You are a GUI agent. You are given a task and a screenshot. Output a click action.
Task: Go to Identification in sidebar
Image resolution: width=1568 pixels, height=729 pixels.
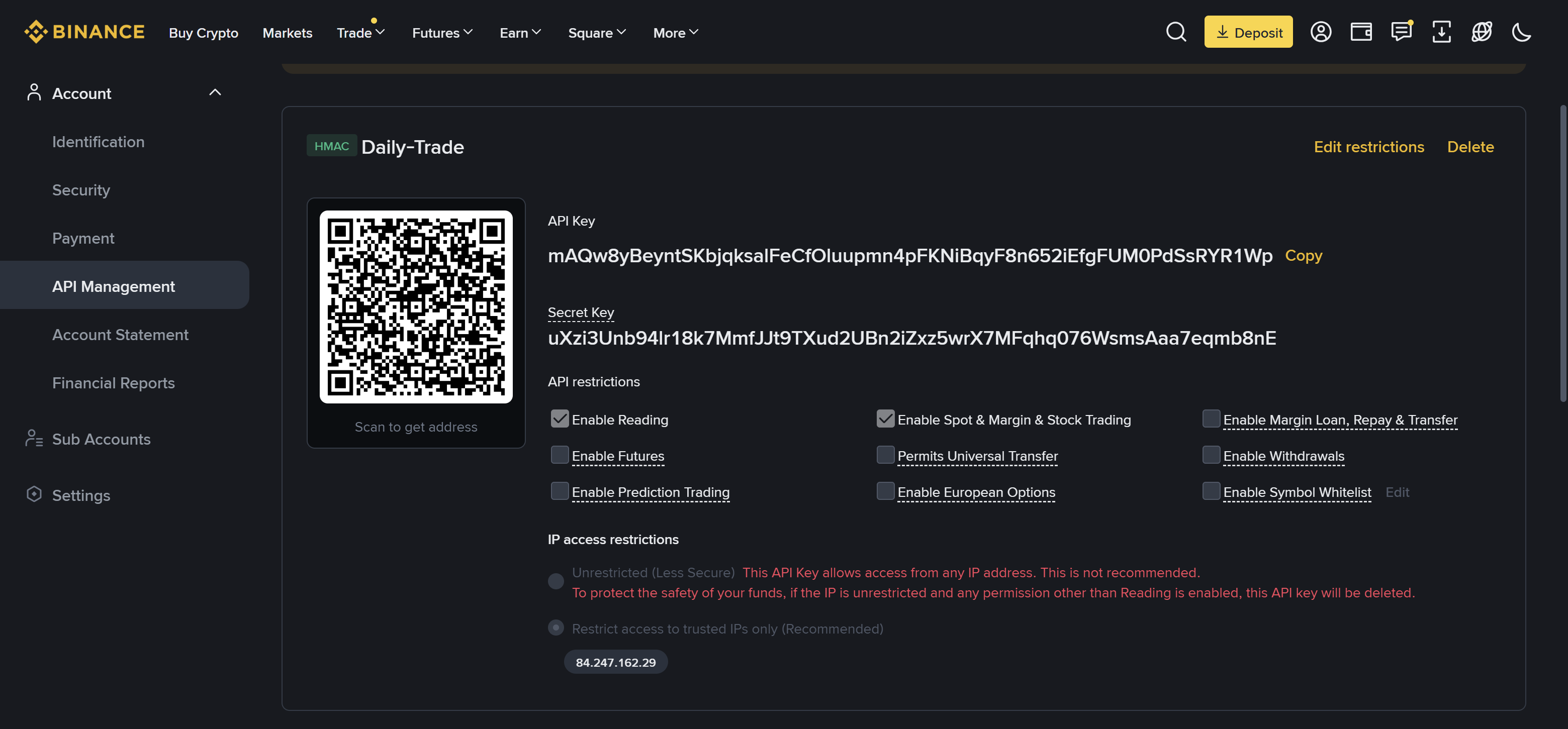tap(98, 142)
